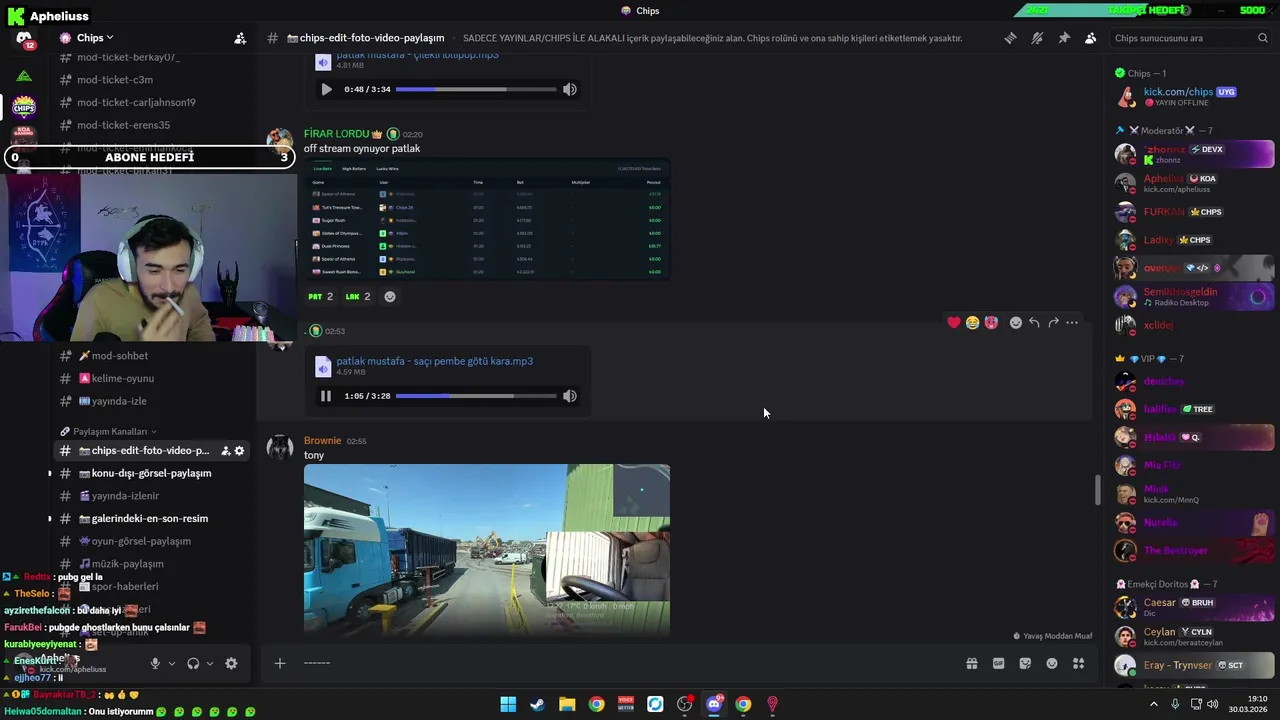Image resolution: width=1280 pixels, height=720 pixels.
Task: Forward the hovered message
Action: click(1053, 322)
